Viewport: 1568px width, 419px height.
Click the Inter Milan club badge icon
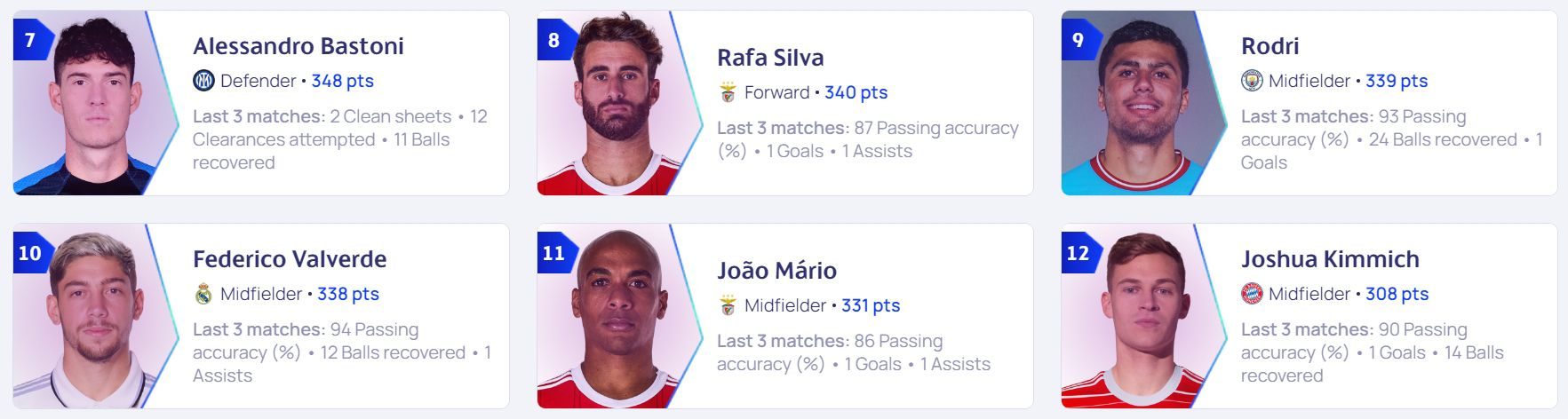coord(203,81)
